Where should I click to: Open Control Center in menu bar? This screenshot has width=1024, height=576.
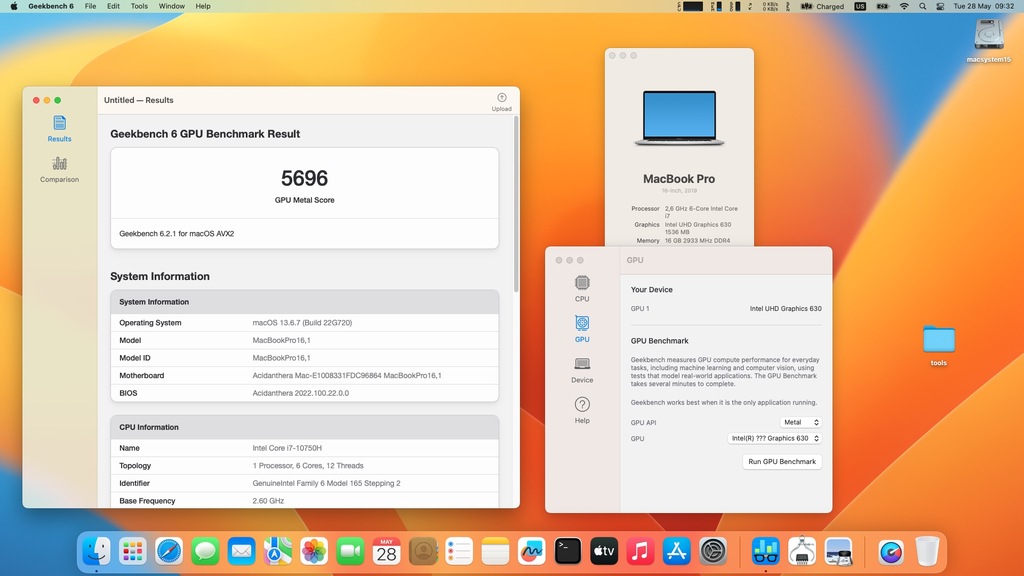(940, 6)
